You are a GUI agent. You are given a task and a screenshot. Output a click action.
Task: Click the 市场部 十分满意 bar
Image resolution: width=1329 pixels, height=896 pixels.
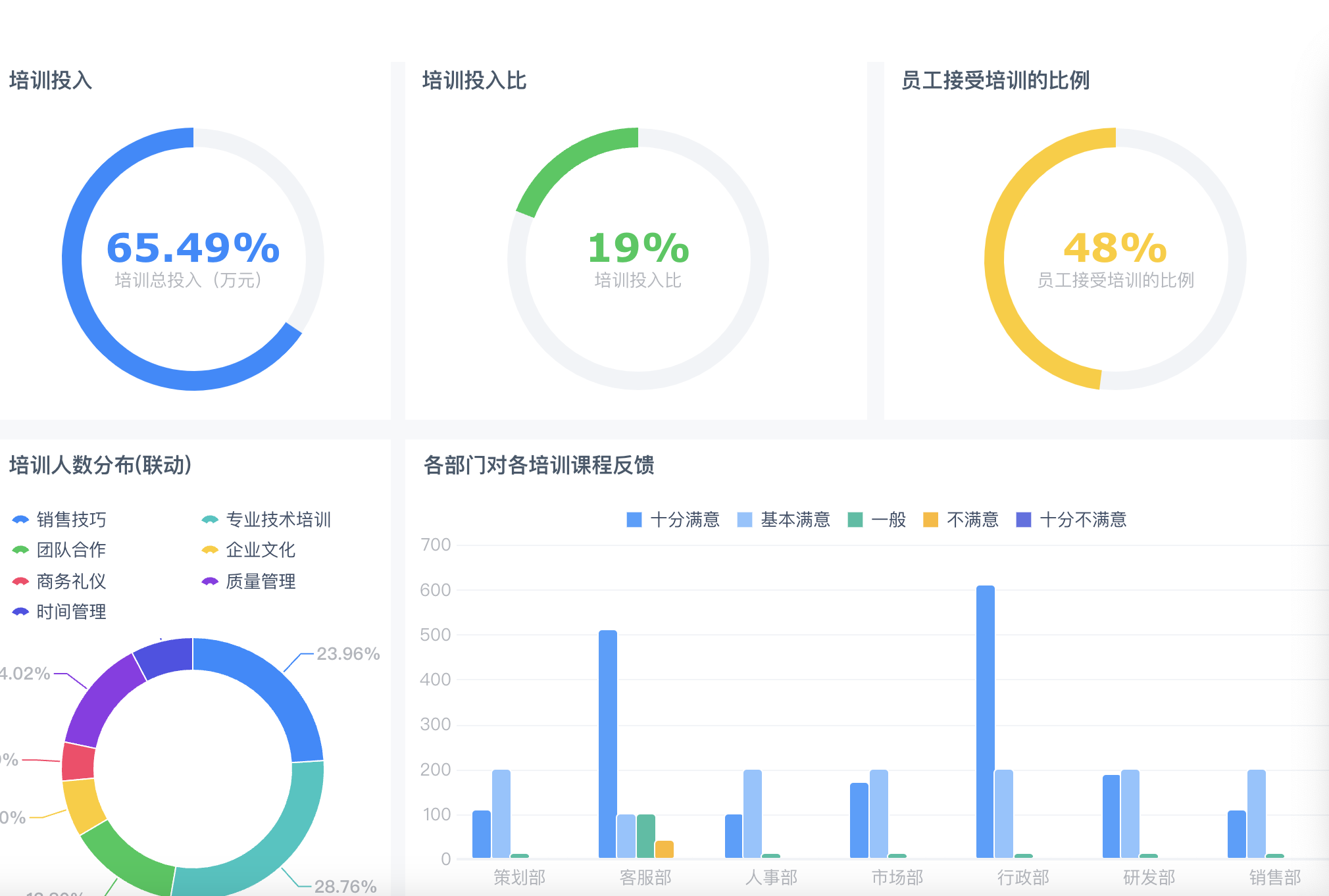pos(859,820)
